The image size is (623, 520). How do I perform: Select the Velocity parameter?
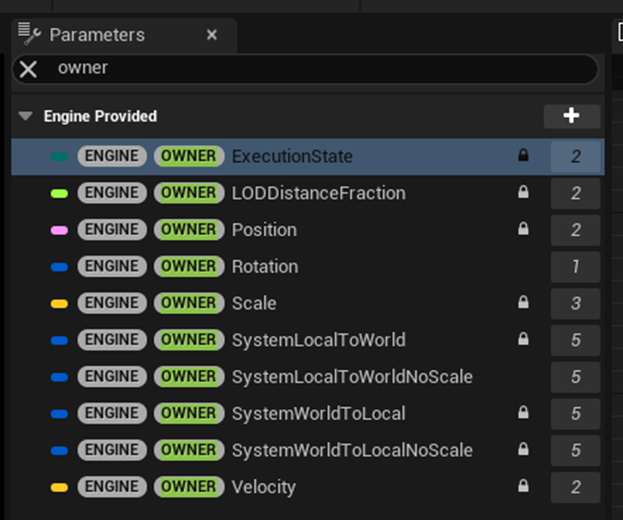click(x=308, y=487)
